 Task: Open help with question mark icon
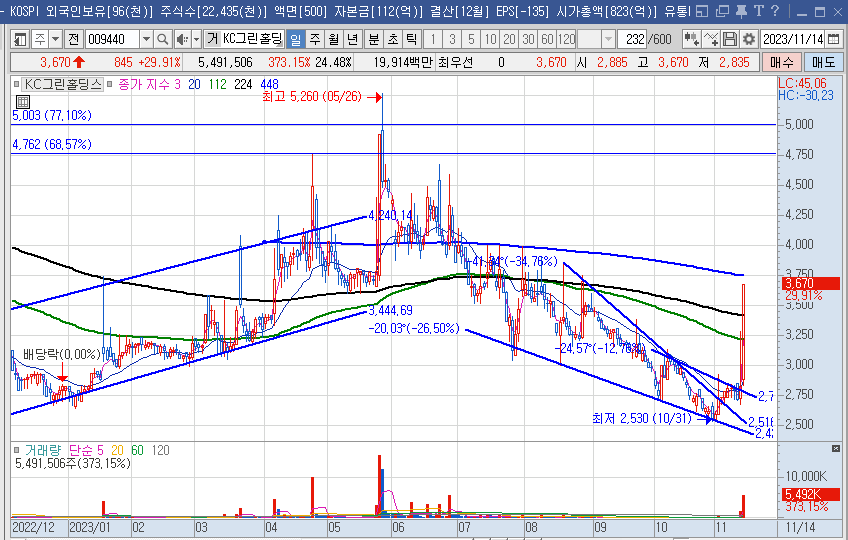tap(775, 10)
